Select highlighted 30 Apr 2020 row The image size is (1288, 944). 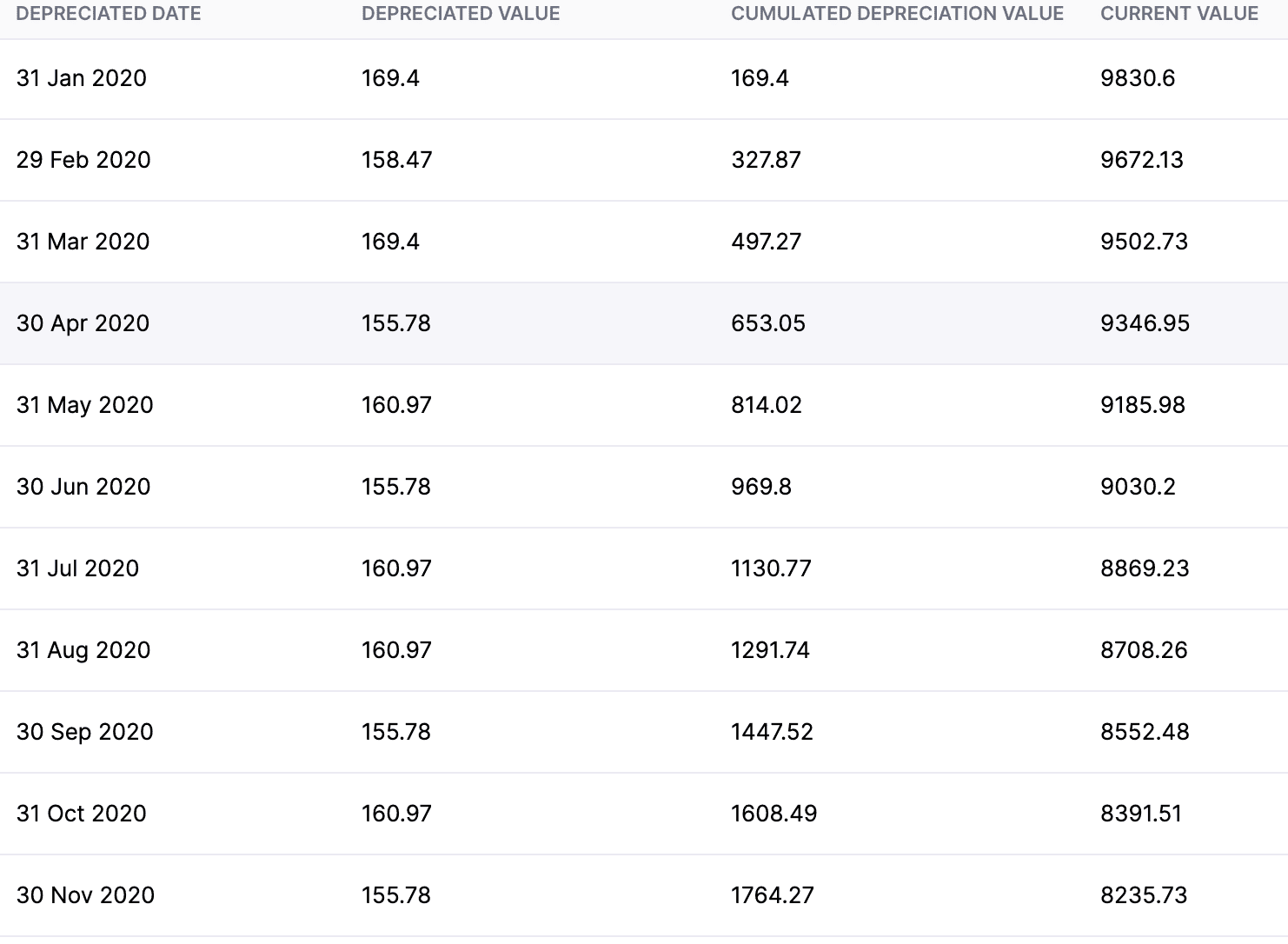83,323
